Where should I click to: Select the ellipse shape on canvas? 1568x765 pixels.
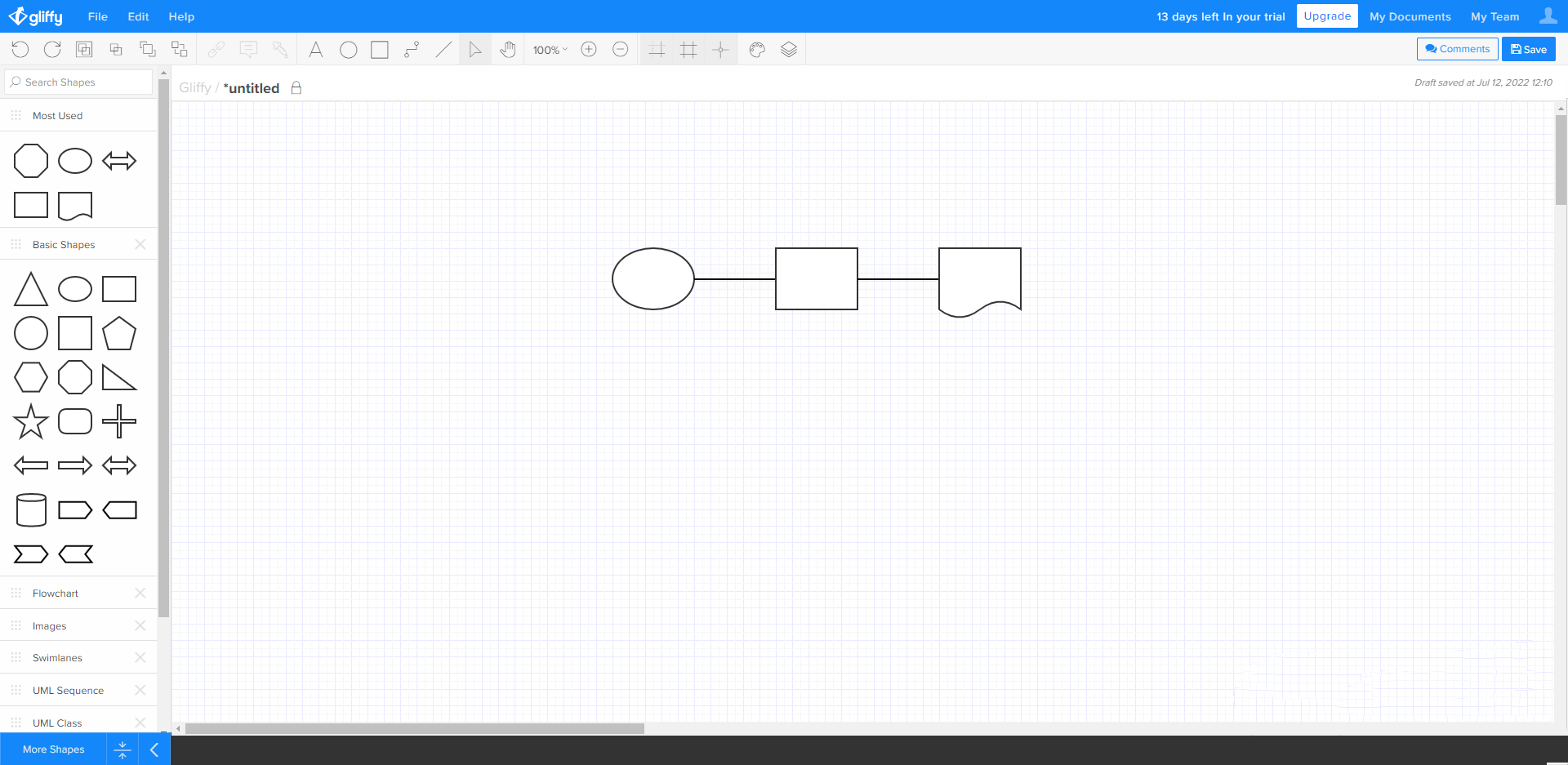(x=653, y=279)
